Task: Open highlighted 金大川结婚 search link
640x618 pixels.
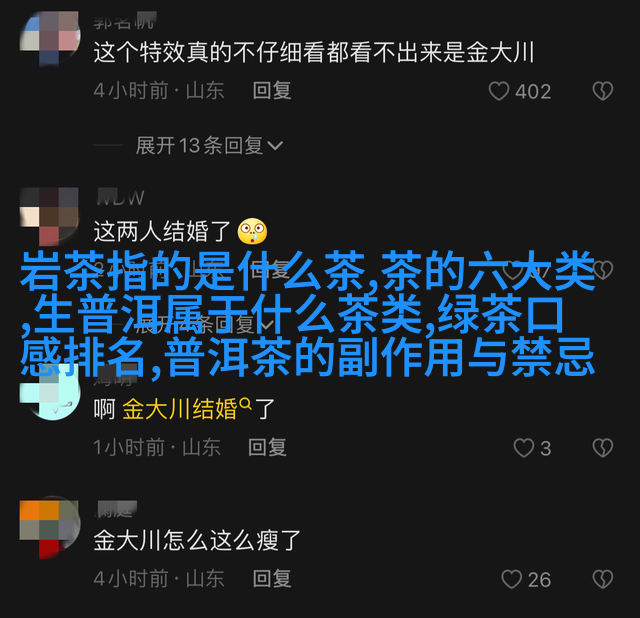Action: [180, 409]
